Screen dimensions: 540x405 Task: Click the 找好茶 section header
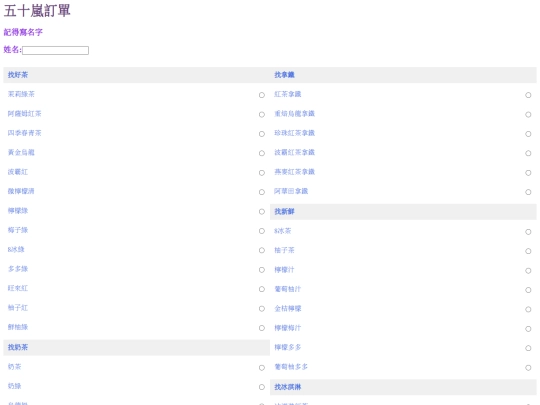pos(18,75)
